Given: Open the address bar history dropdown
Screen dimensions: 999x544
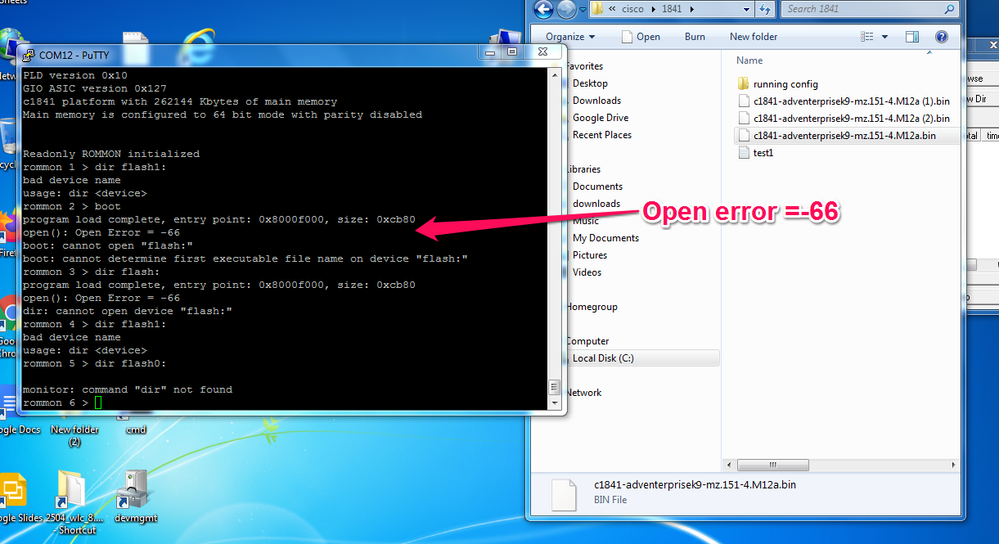Looking at the screenshot, I should point(746,10).
